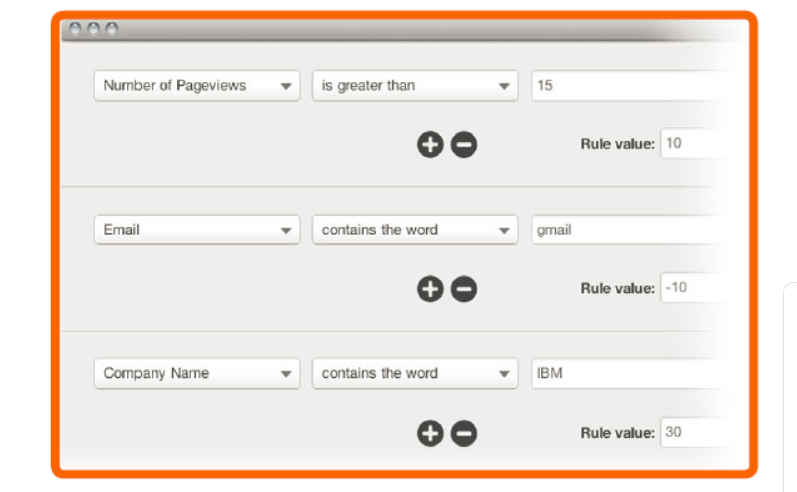This screenshot has height=492, width=797.
Task: Expand the Company Name field dropdown
Action: (x=197, y=374)
